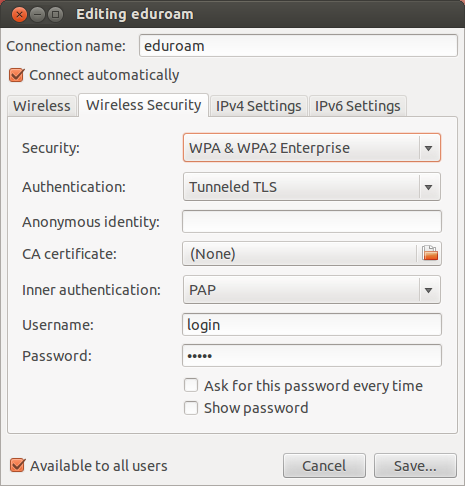Image resolution: width=465 pixels, height=486 pixels.
Task: Switch to the Wireless tab
Action: coord(42,106)
